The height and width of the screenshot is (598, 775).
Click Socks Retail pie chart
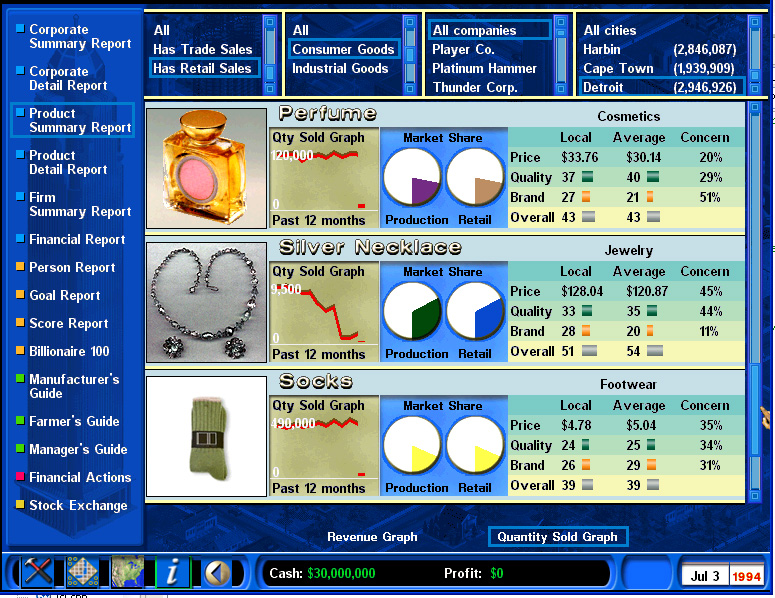pos(475,445)
